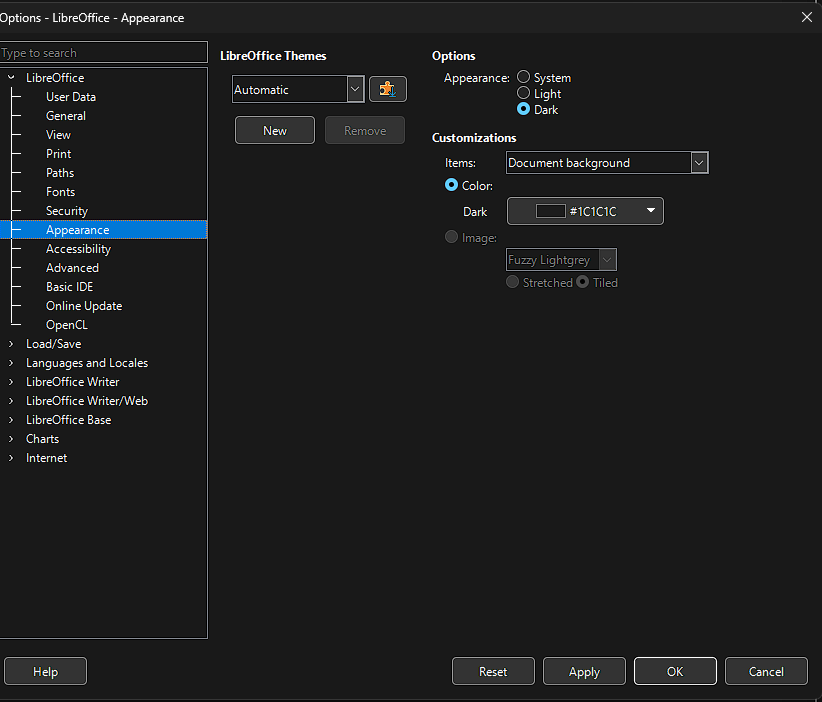Open the Fuzzy Lightgrey image dropdown
822x702 pixels.
pos(561,260)
